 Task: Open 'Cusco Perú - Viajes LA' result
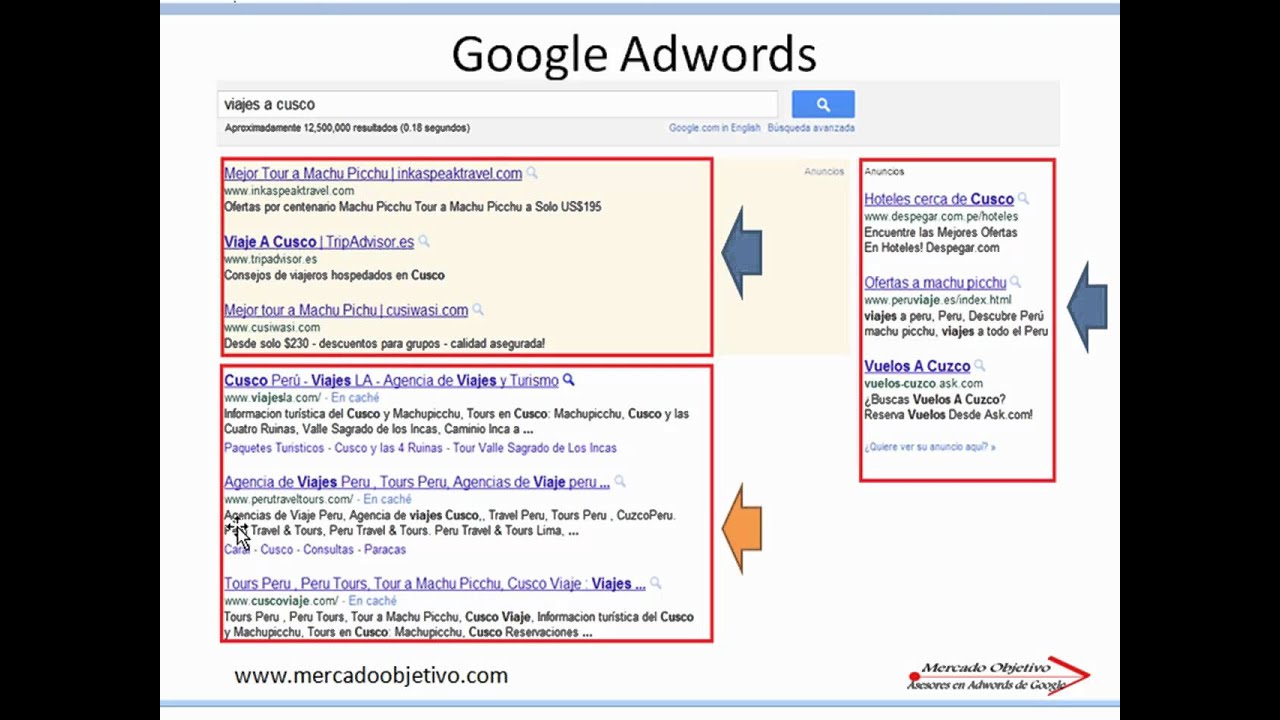coord(391,380)
